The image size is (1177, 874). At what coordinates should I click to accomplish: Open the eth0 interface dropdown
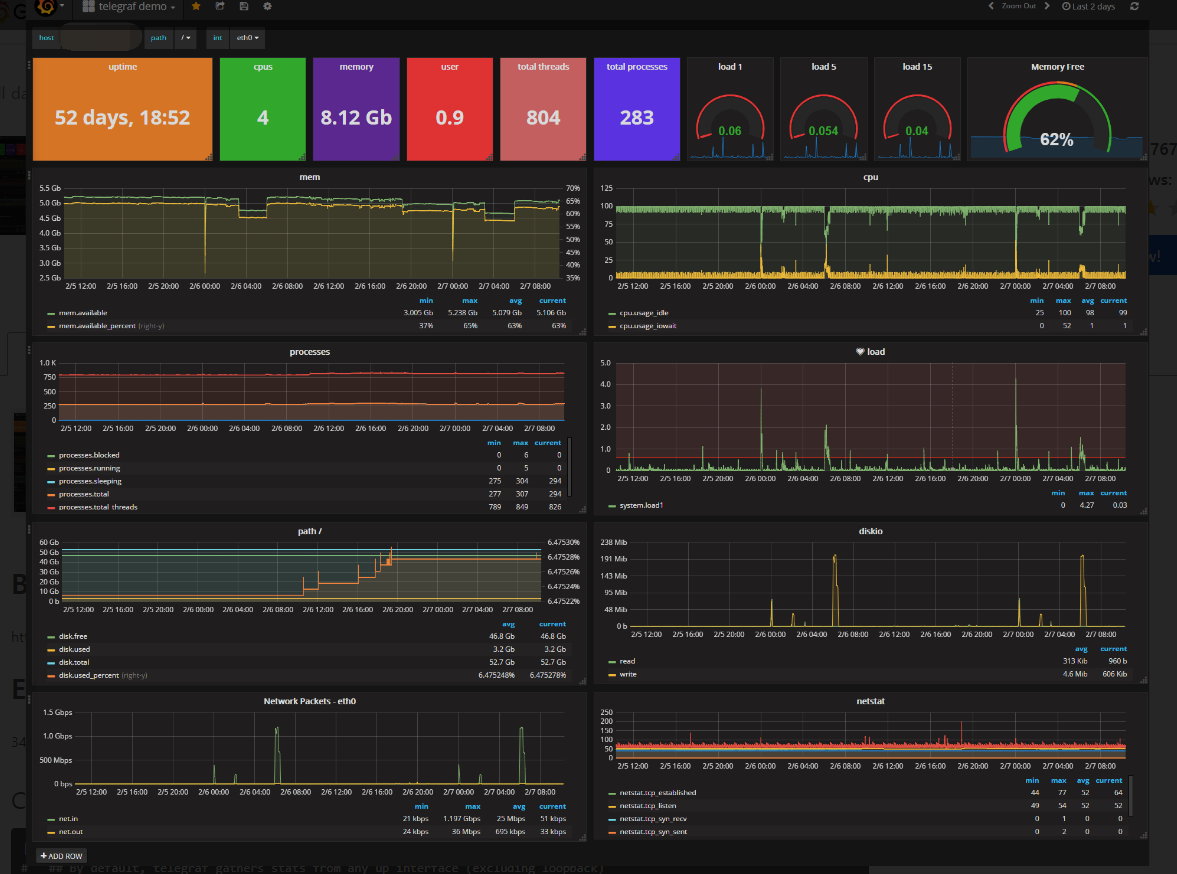click(248, 38)
